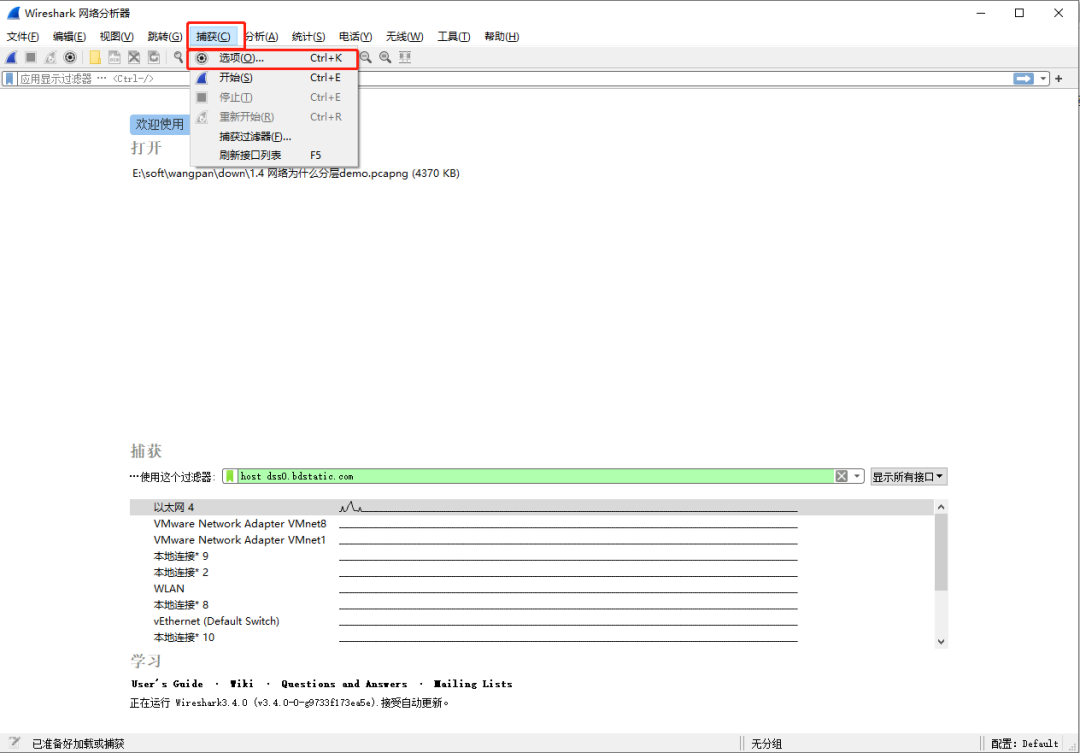Open the User's Guide link
Viewport: 1080px width, 753px height.
point(167,684)
